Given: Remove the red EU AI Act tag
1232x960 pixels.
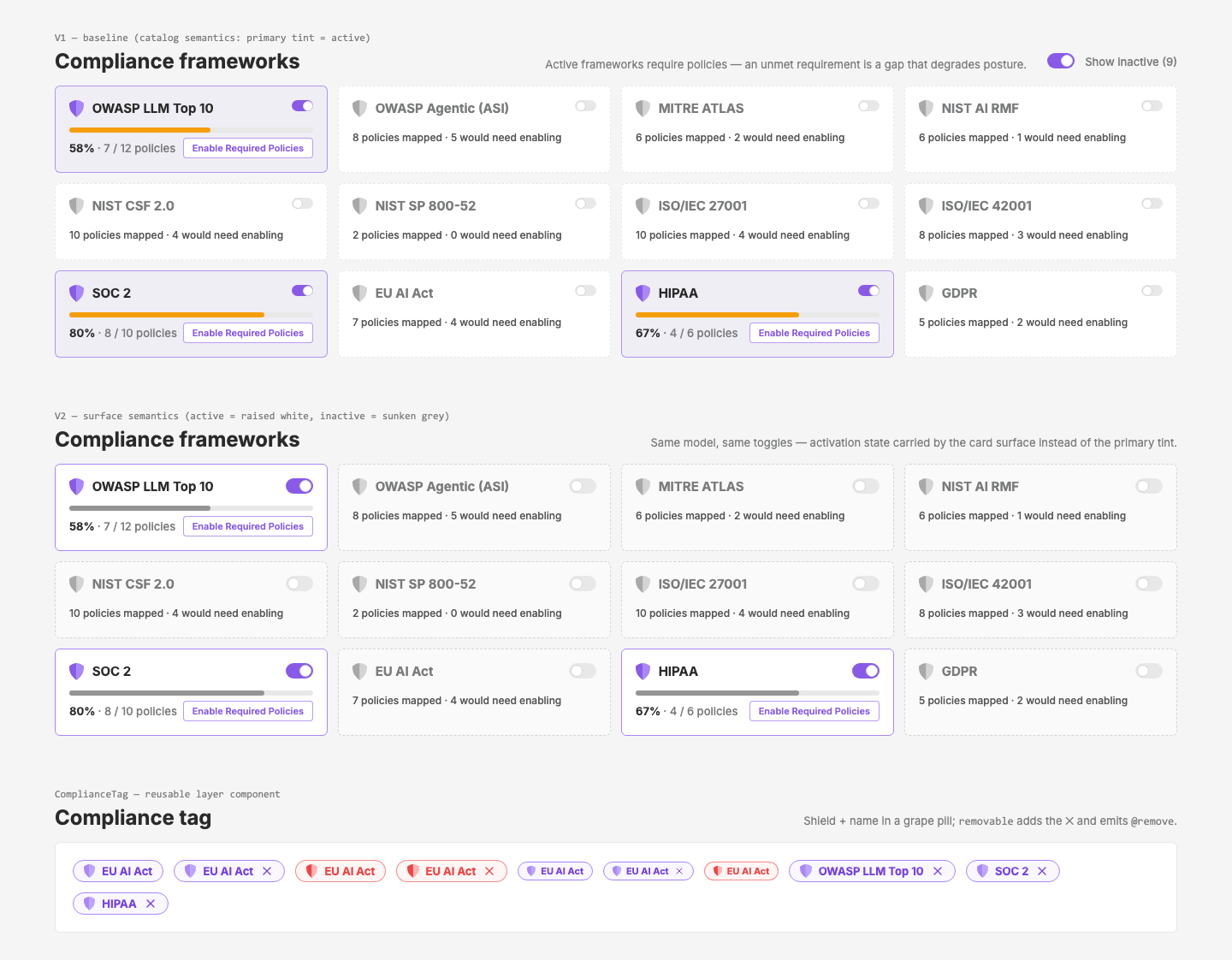Looking at the screenshot, I should 489,871.
